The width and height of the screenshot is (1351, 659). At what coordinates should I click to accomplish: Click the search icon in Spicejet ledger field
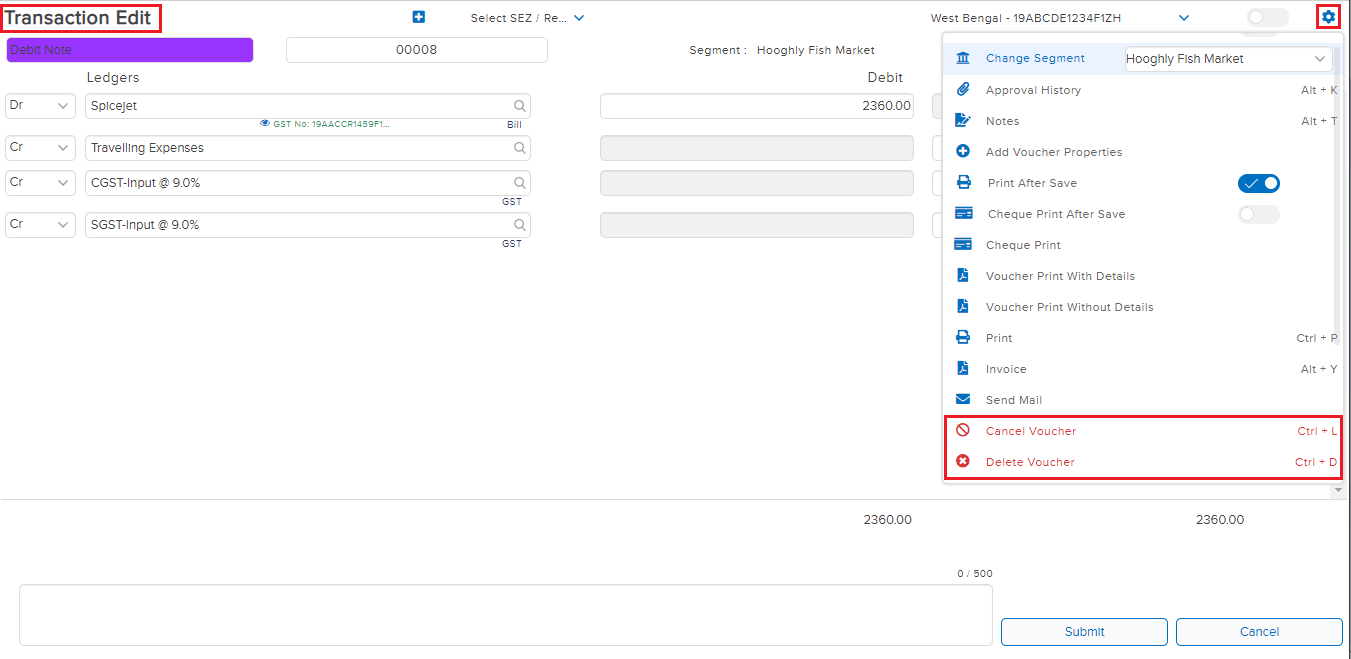click(x=520, y=106)
